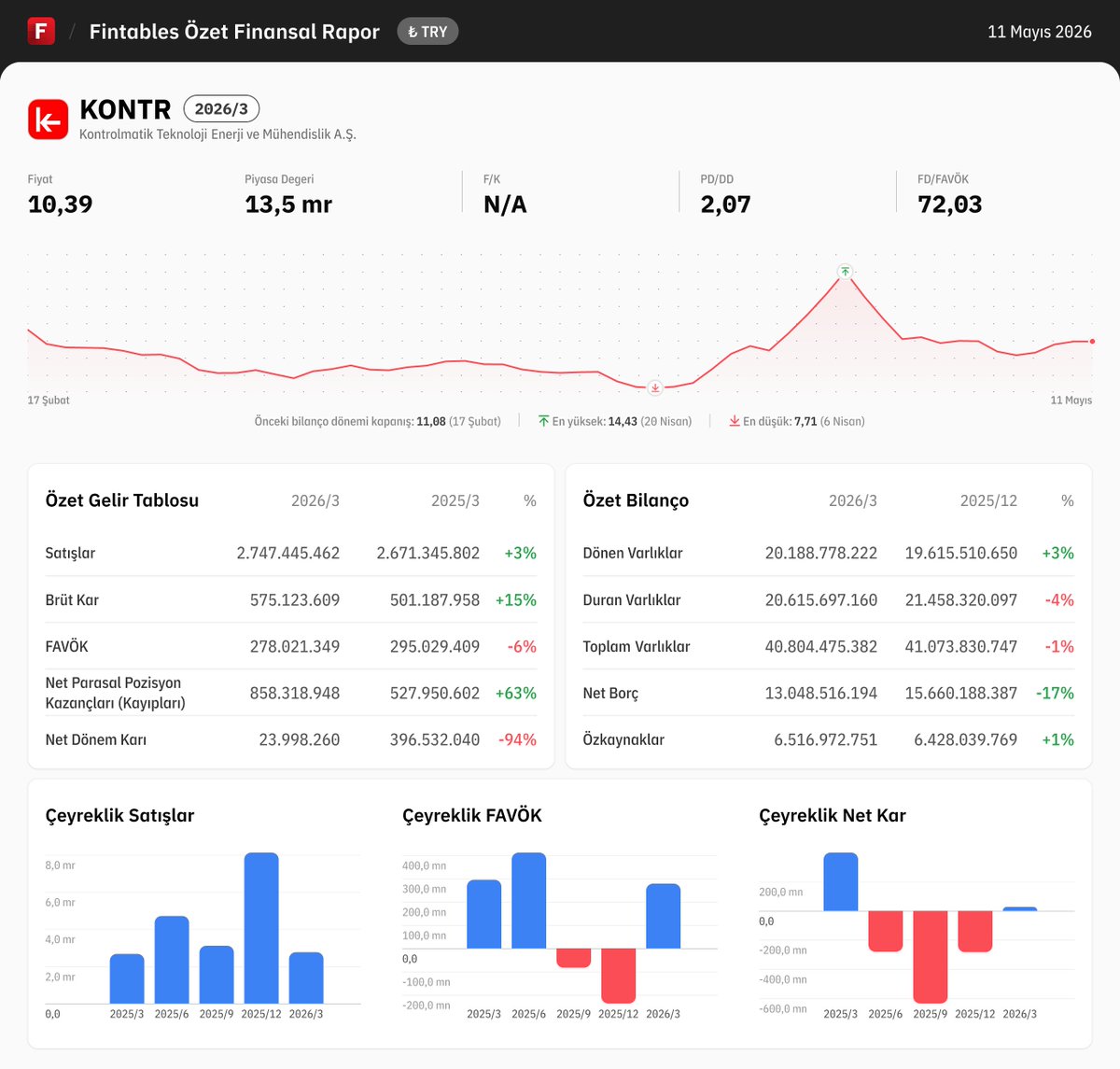1120x1069 pixels.
Task: Click the F/K value N/A
Action: (505, 204)
